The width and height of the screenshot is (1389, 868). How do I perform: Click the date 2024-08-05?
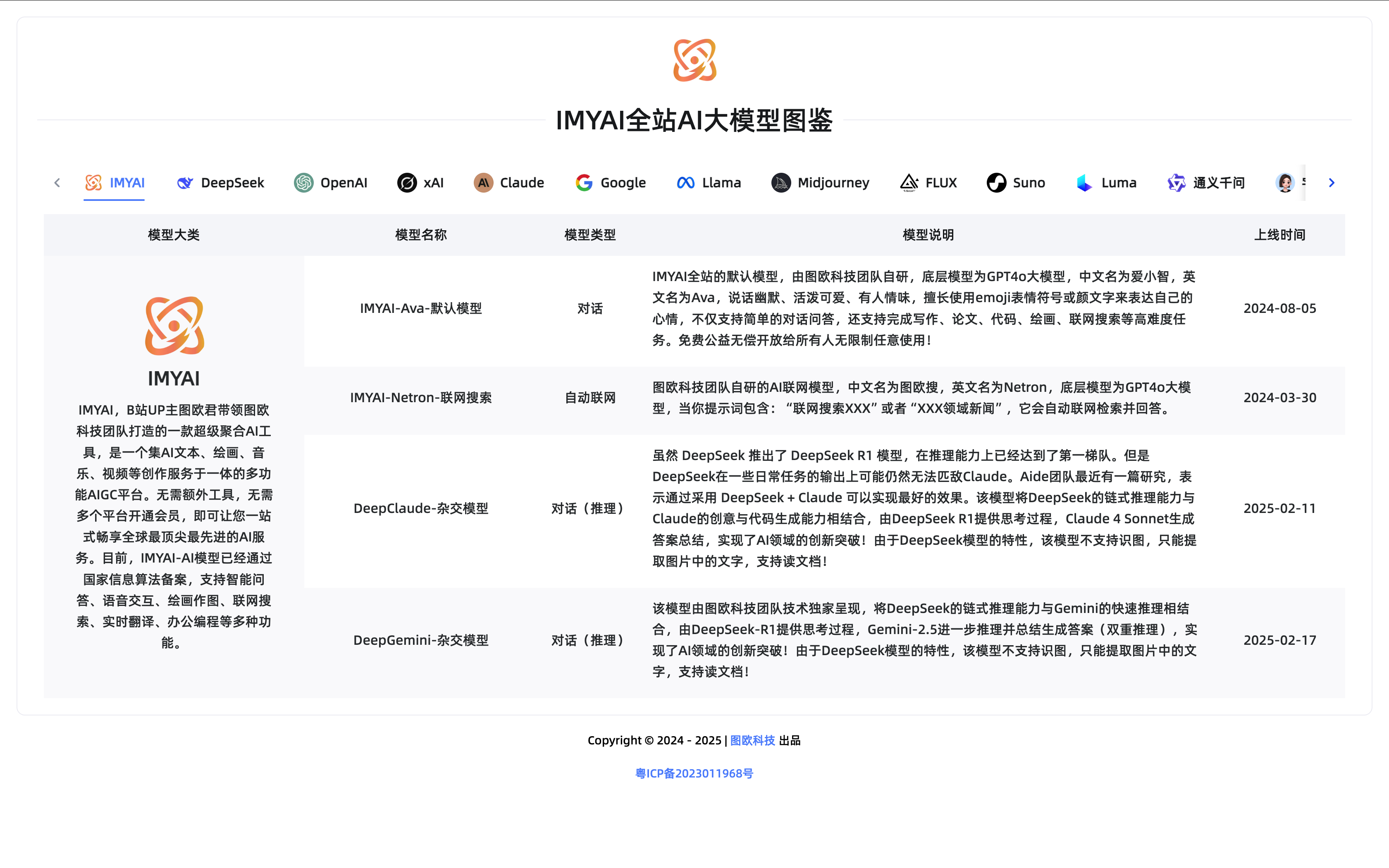(1279, 308)
